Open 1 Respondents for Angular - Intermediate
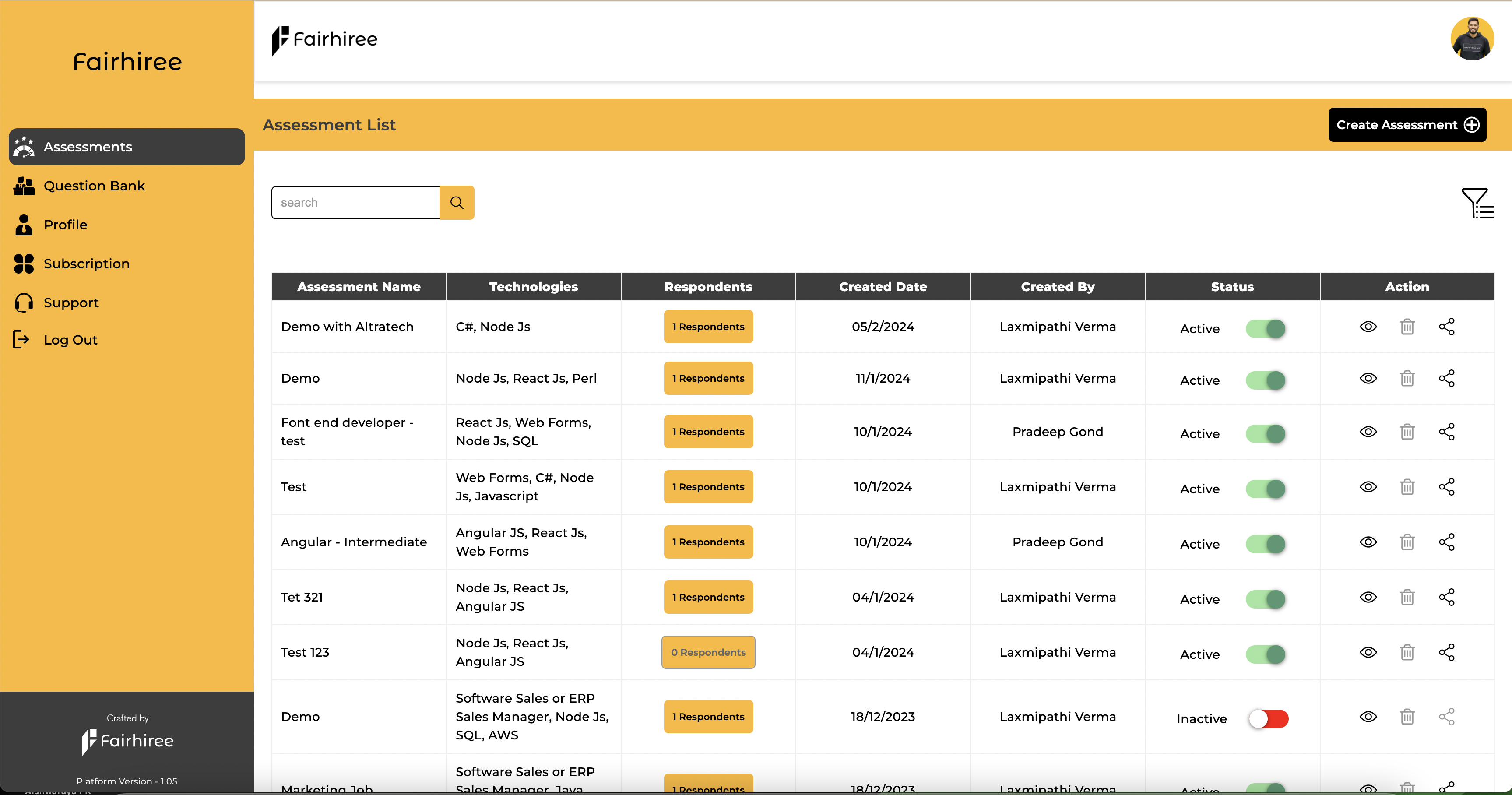This screenshot has height=795, width=1512. point(708,542)
